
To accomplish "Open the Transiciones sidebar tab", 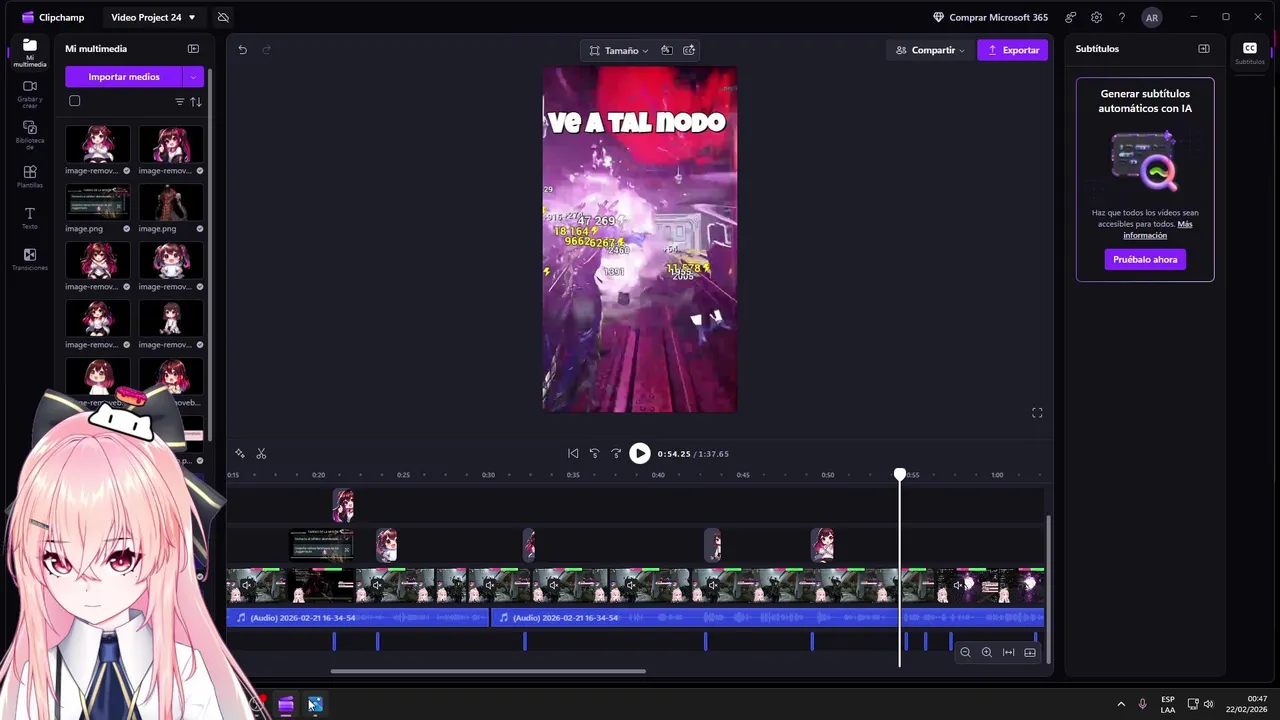I will [x=29, y=260].
